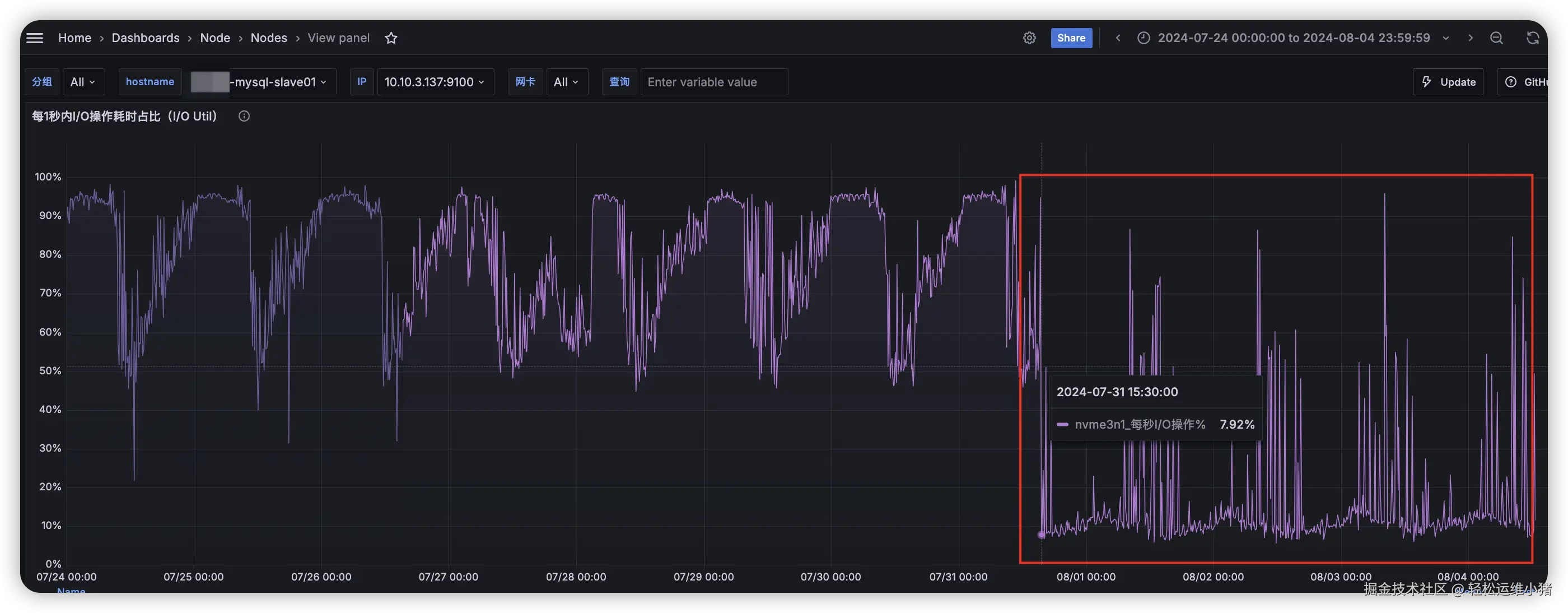The height and width of the screenshot is (613, 1568).
Task: Focus the 查询 variable value field
Action: point(713,82)
